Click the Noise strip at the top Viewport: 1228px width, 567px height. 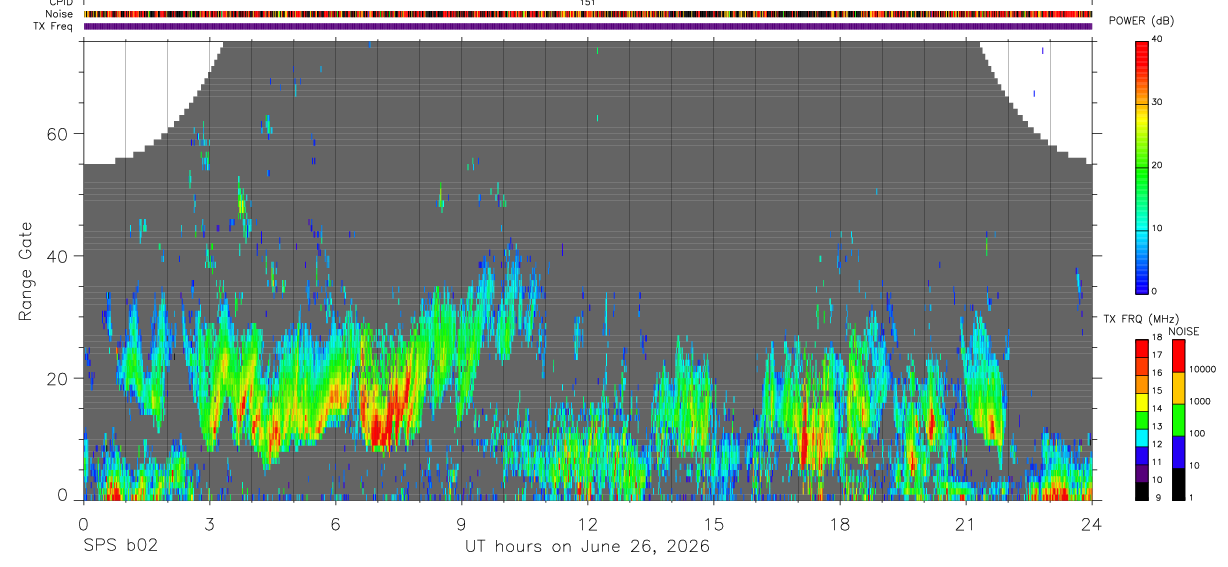pos(588,14)
